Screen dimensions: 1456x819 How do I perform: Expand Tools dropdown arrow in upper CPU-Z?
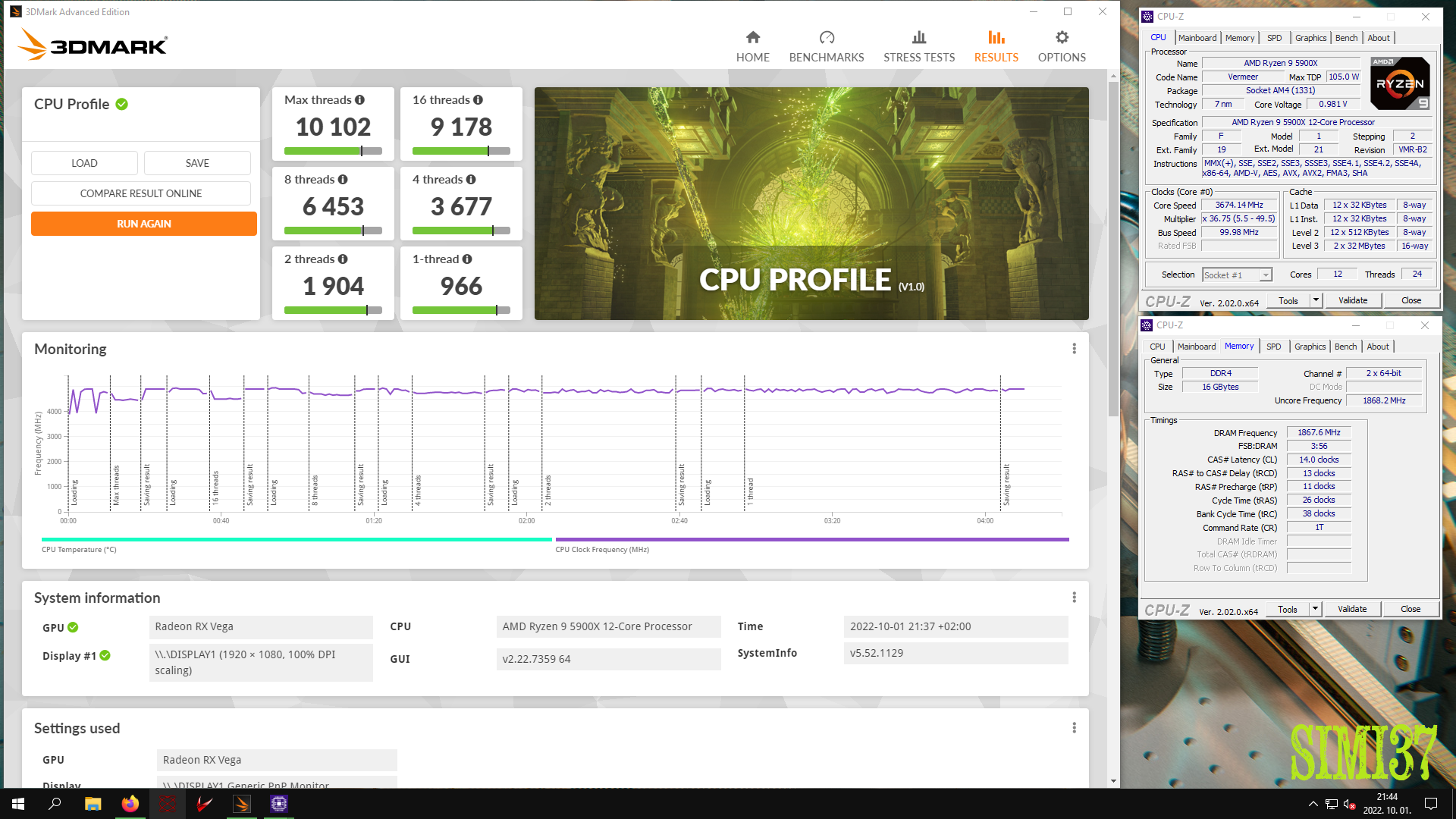pyautogui.click(x=1316, y=300)
